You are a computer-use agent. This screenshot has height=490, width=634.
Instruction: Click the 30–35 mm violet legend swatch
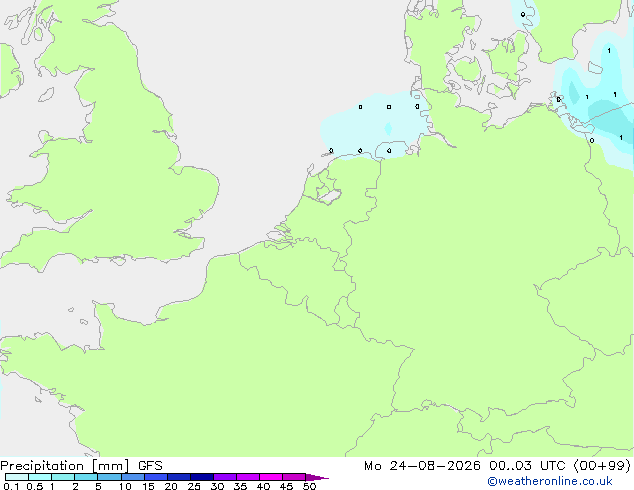(225, 477)
